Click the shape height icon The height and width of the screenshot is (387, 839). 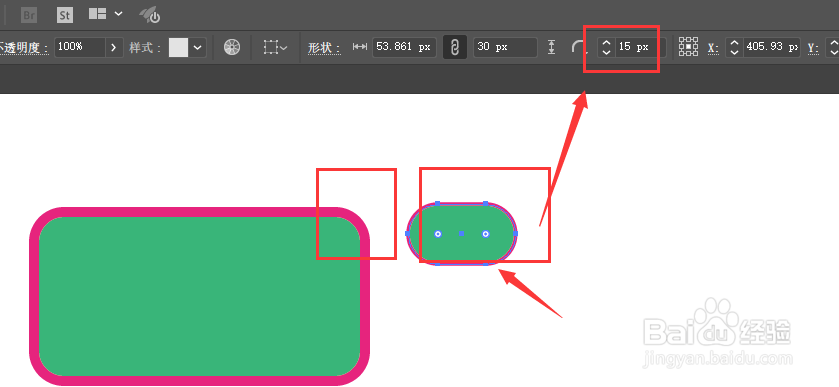pos(552,47)
